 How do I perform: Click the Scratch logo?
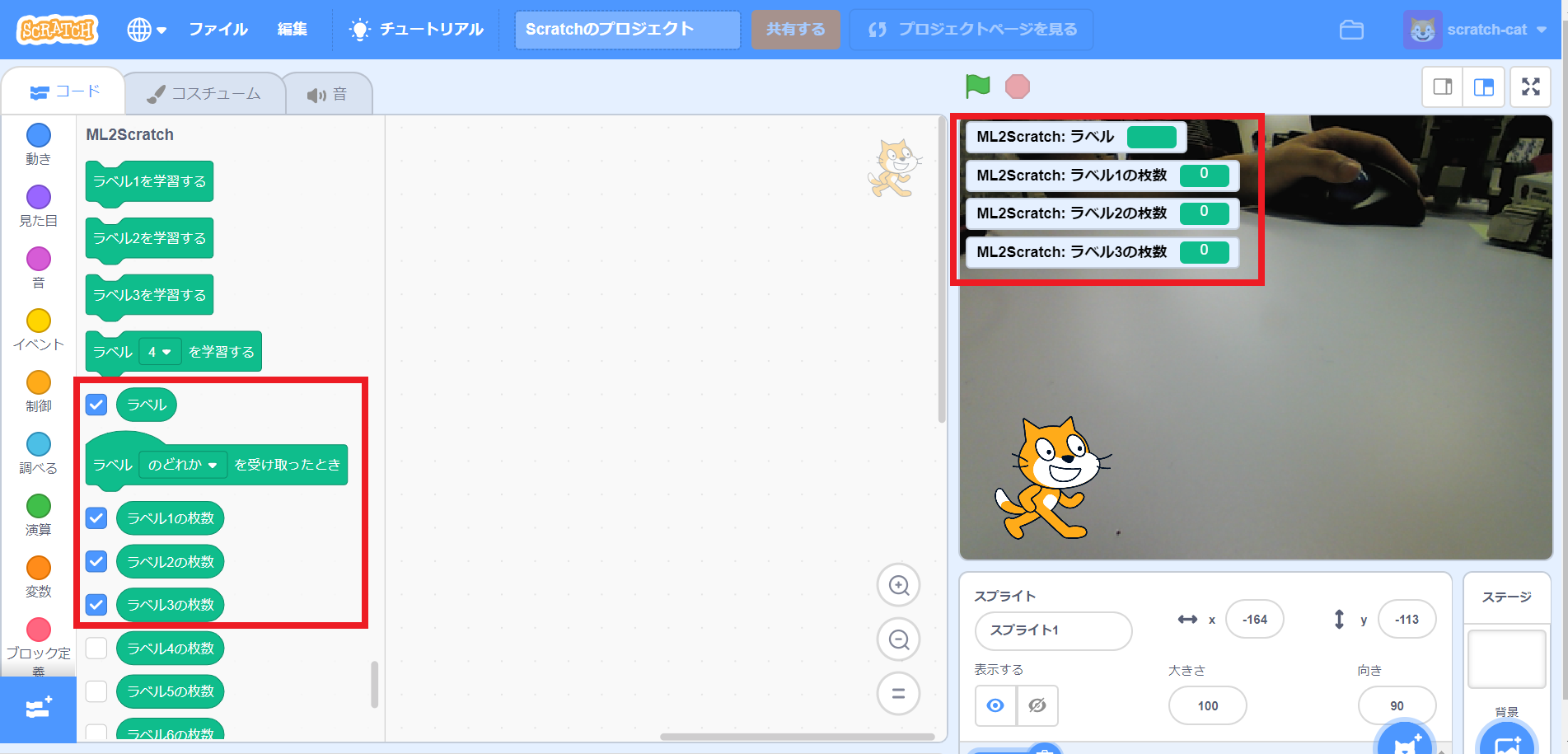(x=57, y=30)
